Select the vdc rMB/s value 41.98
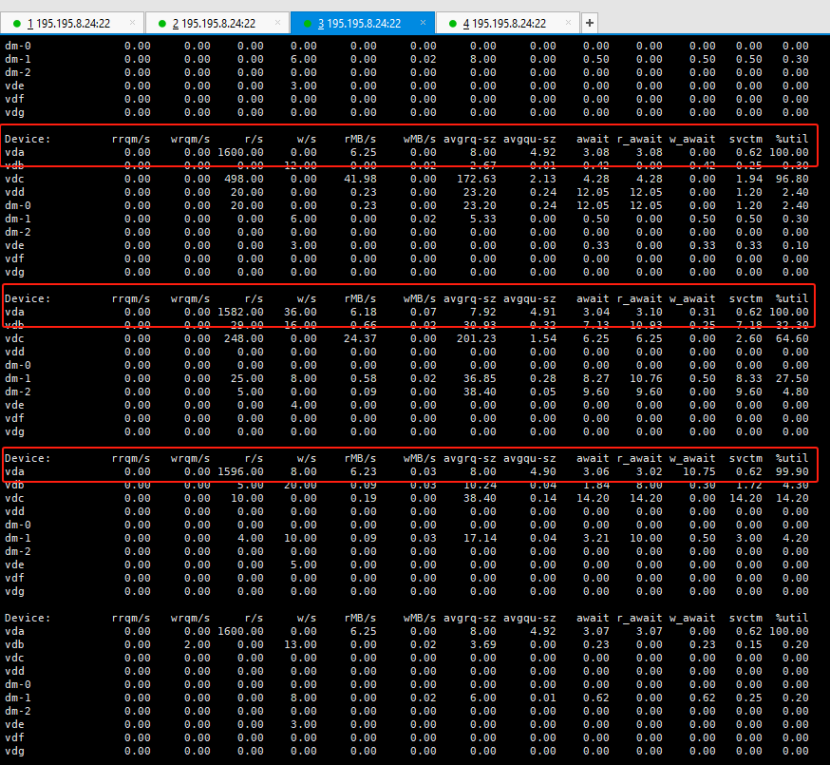 pyautogui.click(x=360, y=179)
